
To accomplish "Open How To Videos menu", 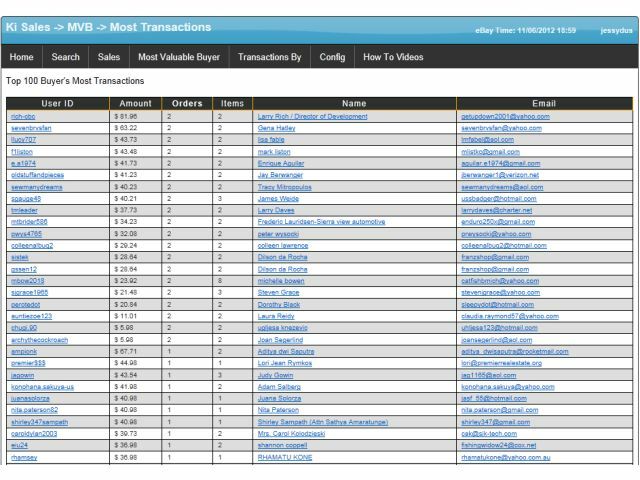I will click(x=393, y=58).
